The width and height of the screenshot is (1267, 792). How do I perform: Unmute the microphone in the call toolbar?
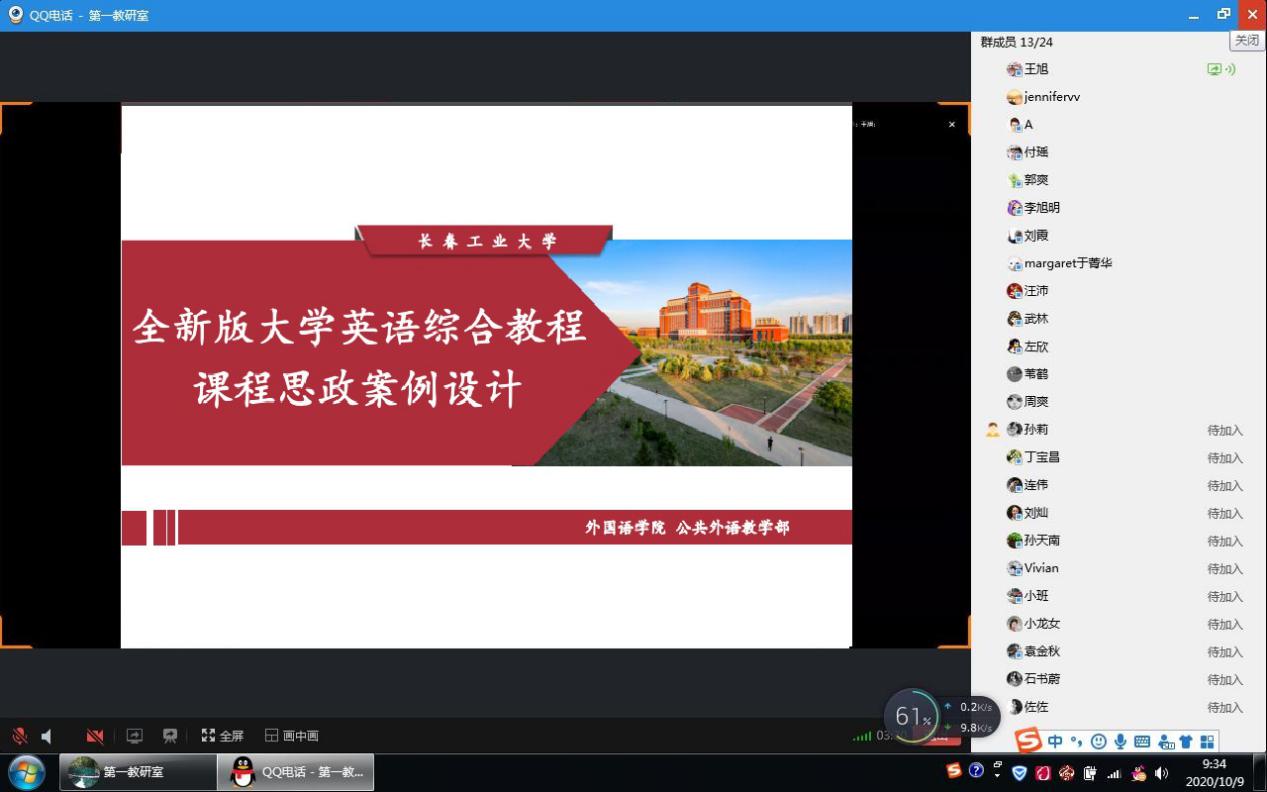click(19, 736)
